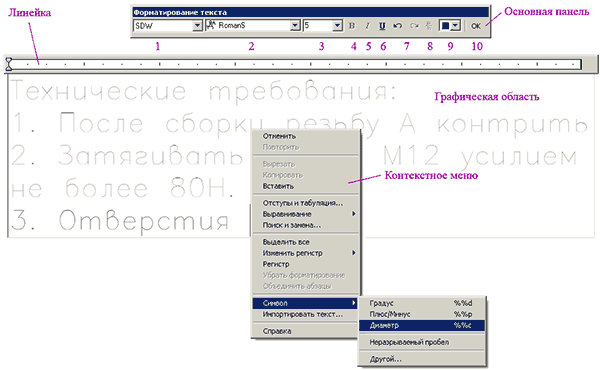Choose Выделить все in the context menu
The width and height of the screenshot is (600, 370).
[x=305, y=242]
